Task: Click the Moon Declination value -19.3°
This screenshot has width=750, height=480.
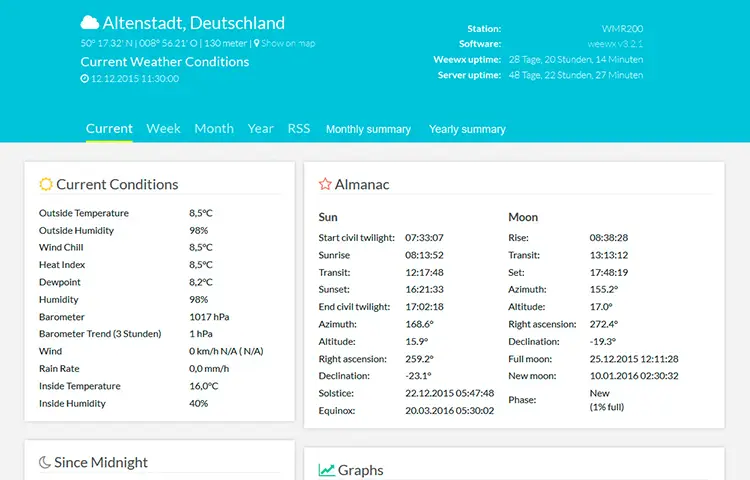Action: (603, 342)
